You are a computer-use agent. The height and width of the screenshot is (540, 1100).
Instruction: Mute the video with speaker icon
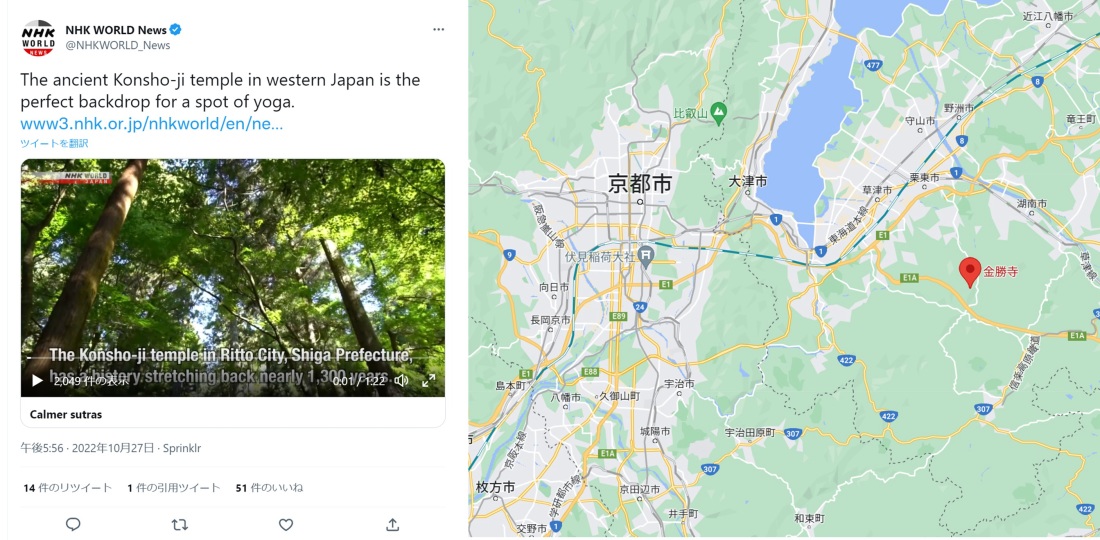[401, 380]
